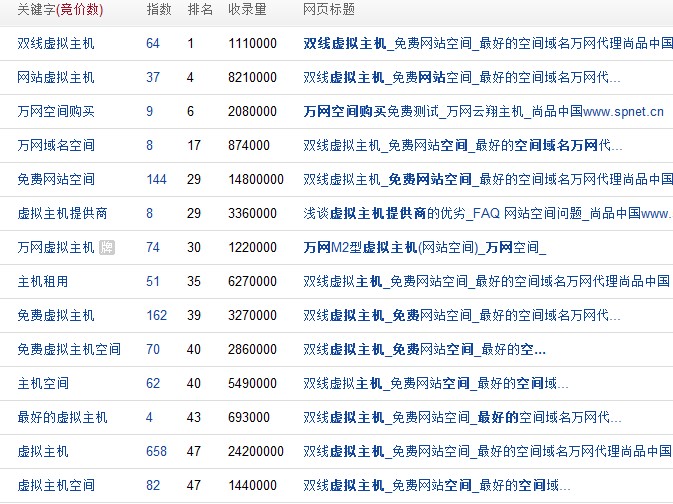Open keyword link 免费虚拟主机

56,315
